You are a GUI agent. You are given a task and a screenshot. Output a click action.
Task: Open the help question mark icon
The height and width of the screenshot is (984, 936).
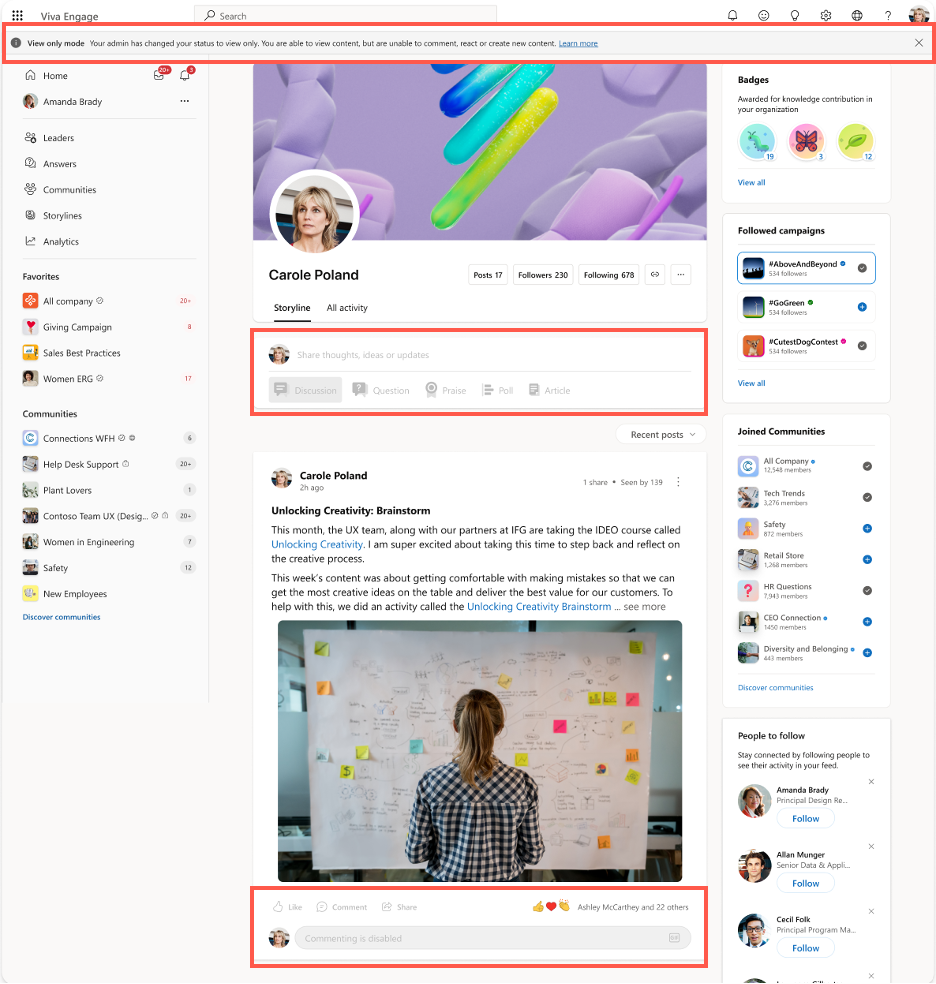(x=888, y=16)
